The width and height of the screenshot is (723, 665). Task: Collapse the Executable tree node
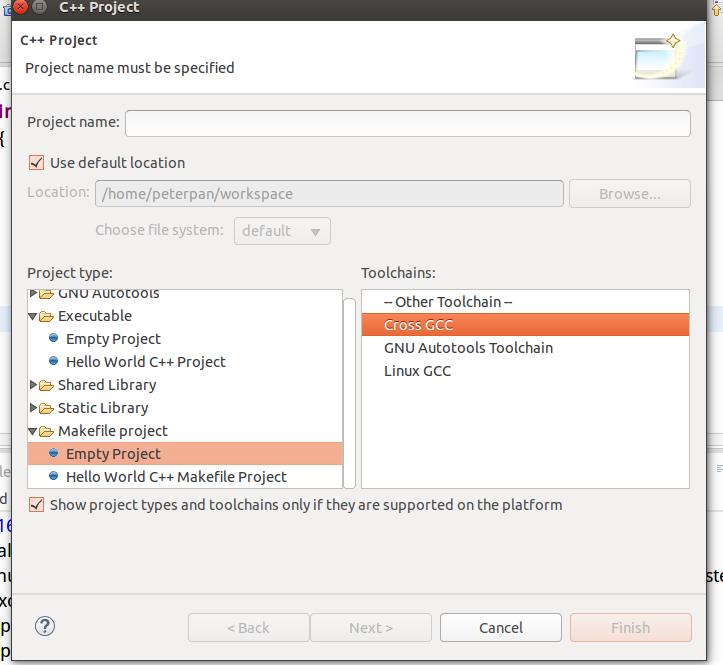(x=33, y=316)
